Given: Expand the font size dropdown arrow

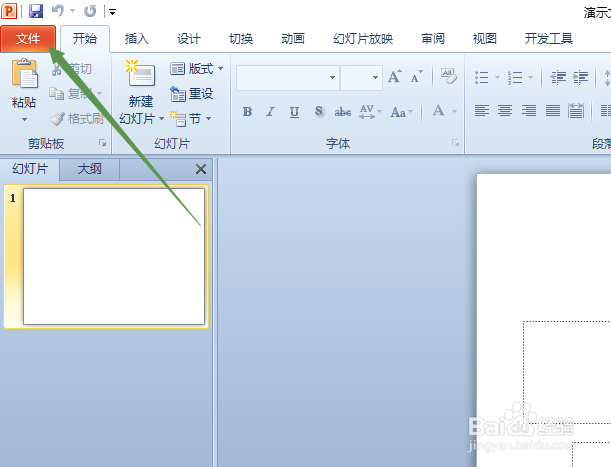Looking at the screenshot, I should click(x=375, y=78).
